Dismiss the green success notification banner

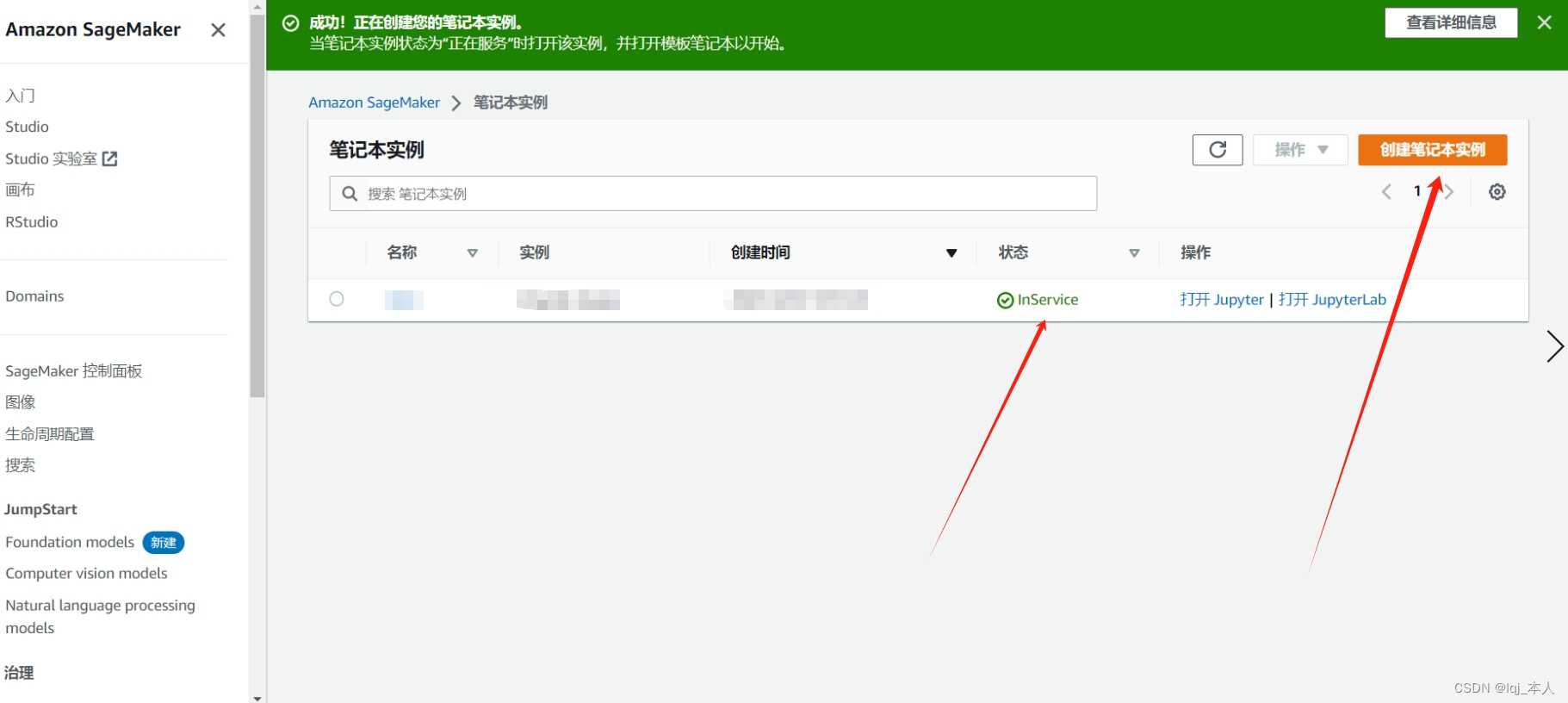click(1544, 22)
